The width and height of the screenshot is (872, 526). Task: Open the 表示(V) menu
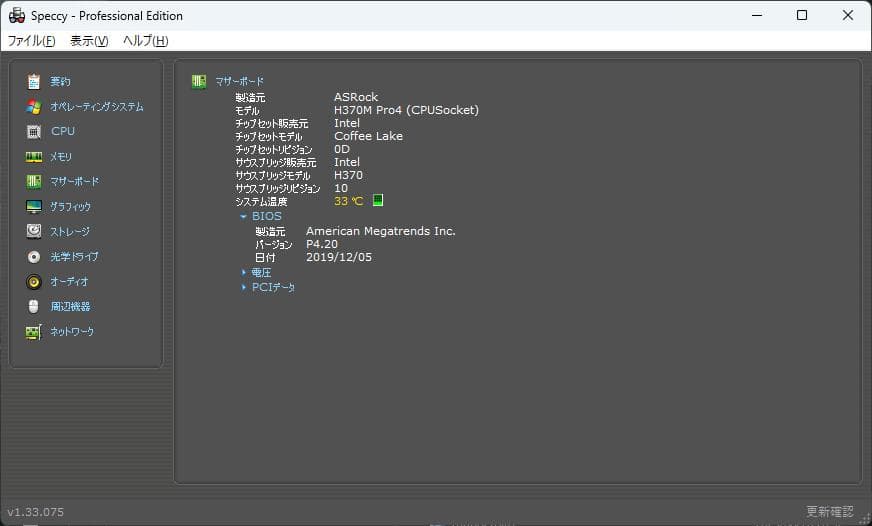pyautogui.click(x=89, y=41)
